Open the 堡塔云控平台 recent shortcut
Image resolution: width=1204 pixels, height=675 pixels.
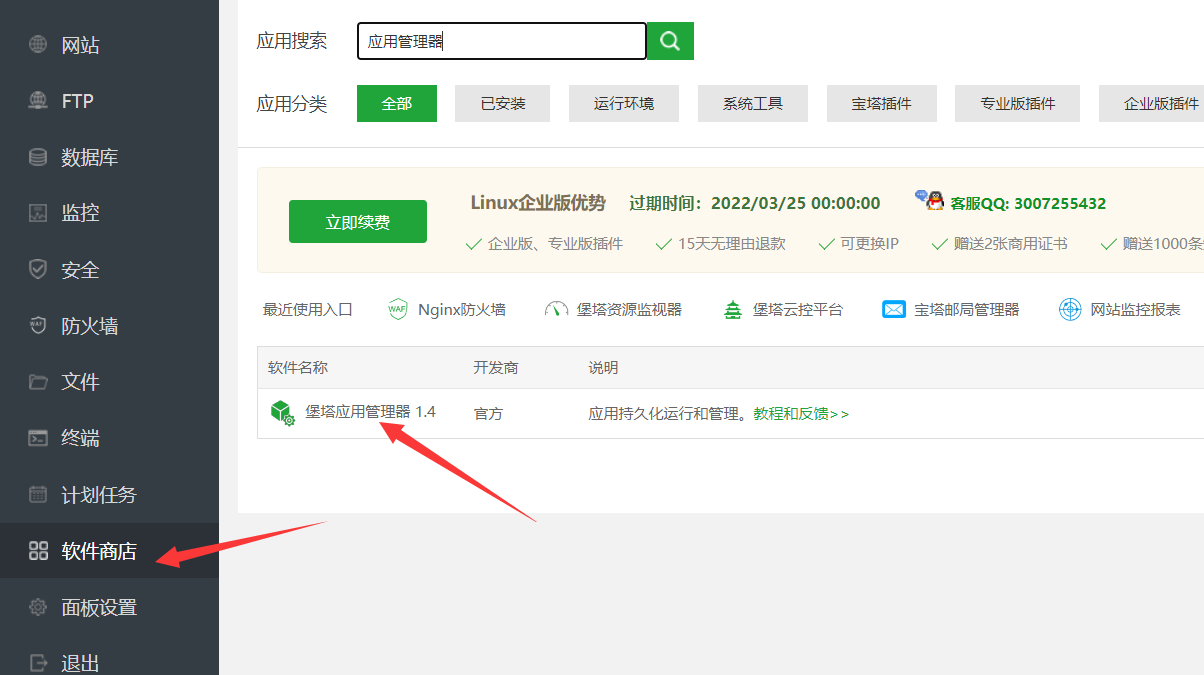(x=783, y=309)
